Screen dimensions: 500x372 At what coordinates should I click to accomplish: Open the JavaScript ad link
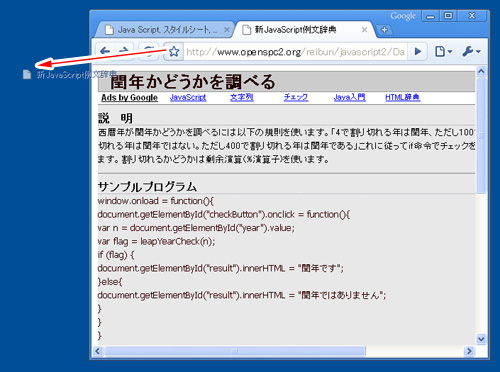tap(188, 97)
